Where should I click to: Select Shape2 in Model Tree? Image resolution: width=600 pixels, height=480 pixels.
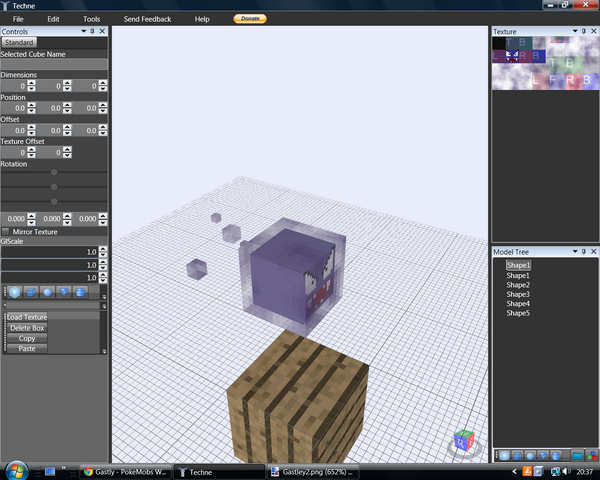coord(518,285)
